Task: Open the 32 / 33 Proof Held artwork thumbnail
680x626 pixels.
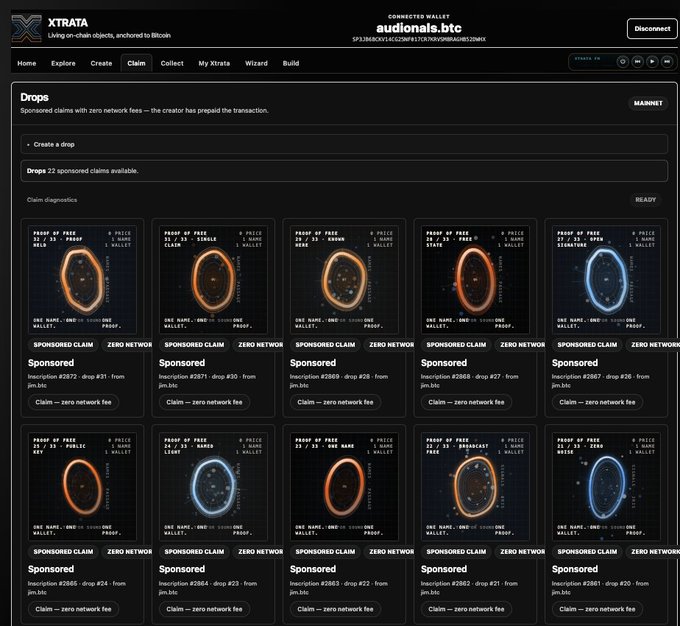Action: (82, 280)
